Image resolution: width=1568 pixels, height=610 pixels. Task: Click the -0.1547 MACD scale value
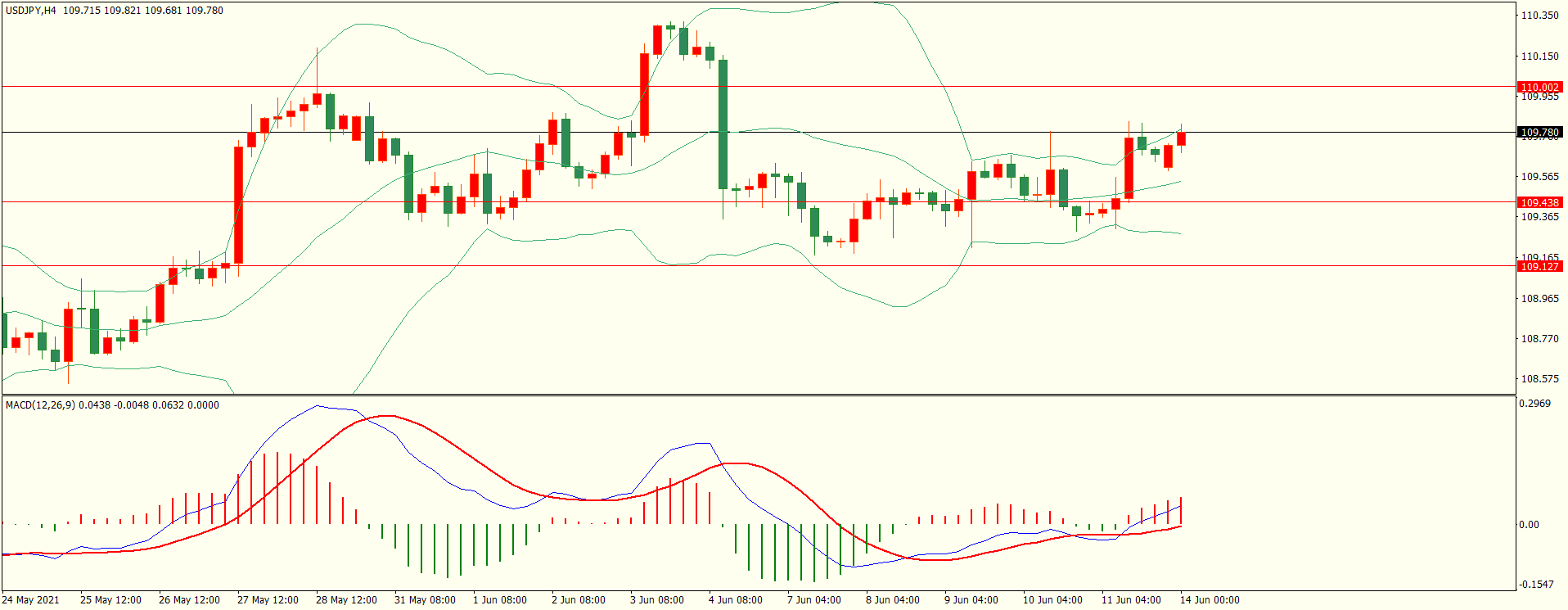tap(1536, 585)
